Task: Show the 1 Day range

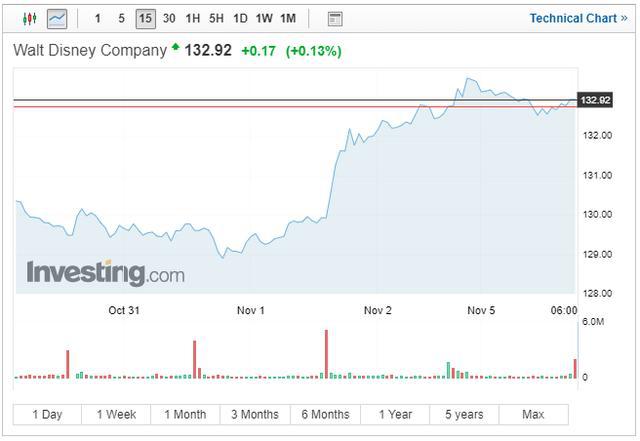Action: point(47,414)
